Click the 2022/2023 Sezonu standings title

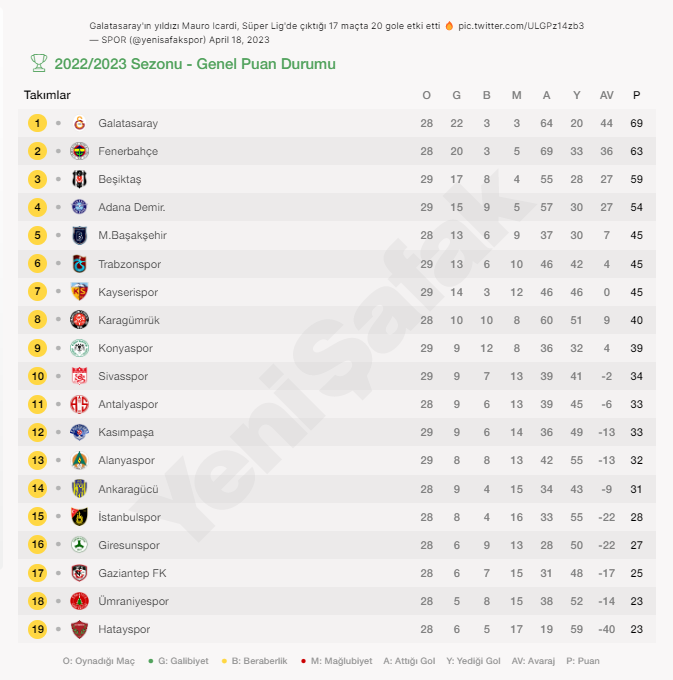195,64
